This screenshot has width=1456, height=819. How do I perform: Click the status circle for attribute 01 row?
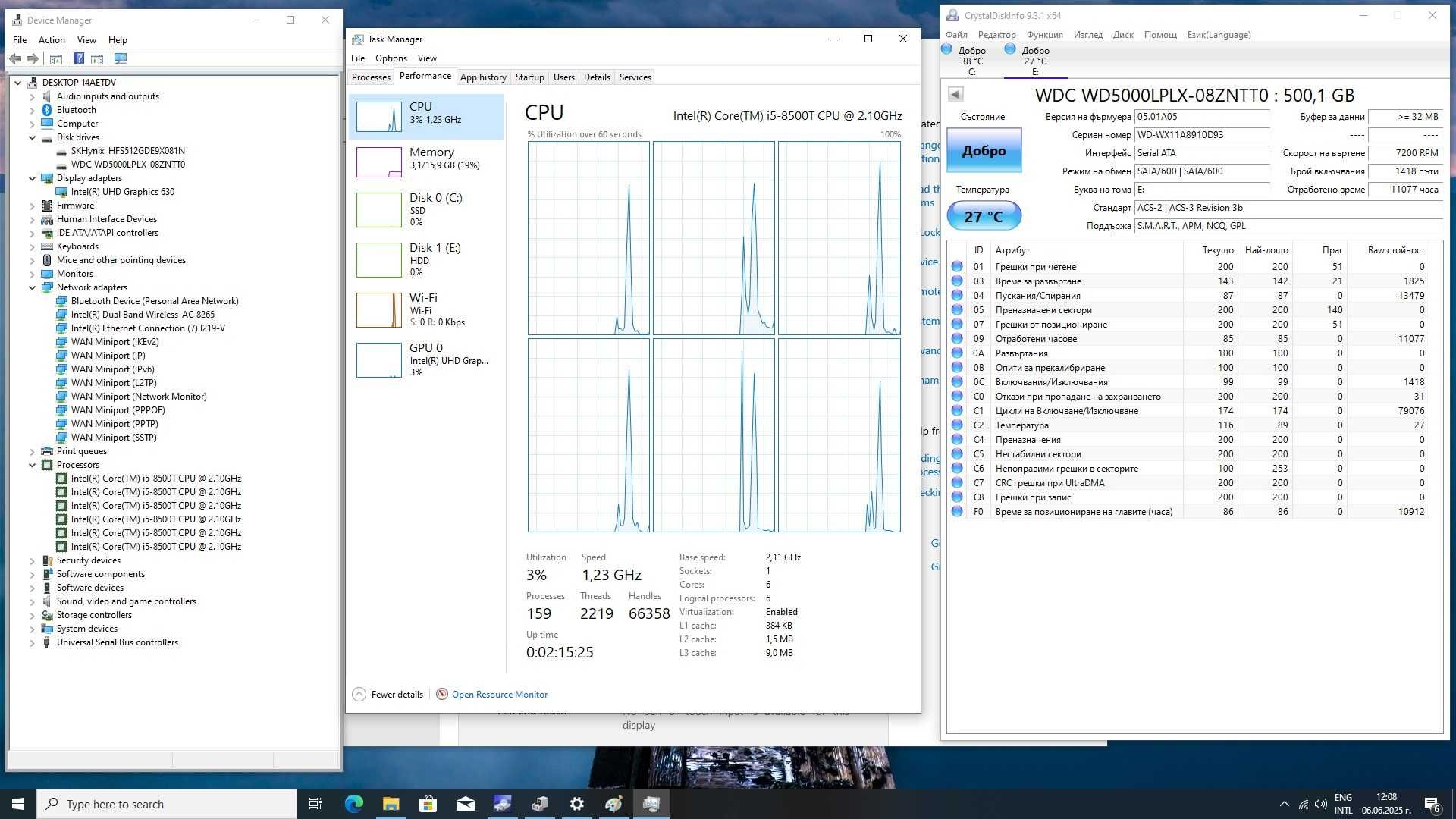[x=957, y=267]
